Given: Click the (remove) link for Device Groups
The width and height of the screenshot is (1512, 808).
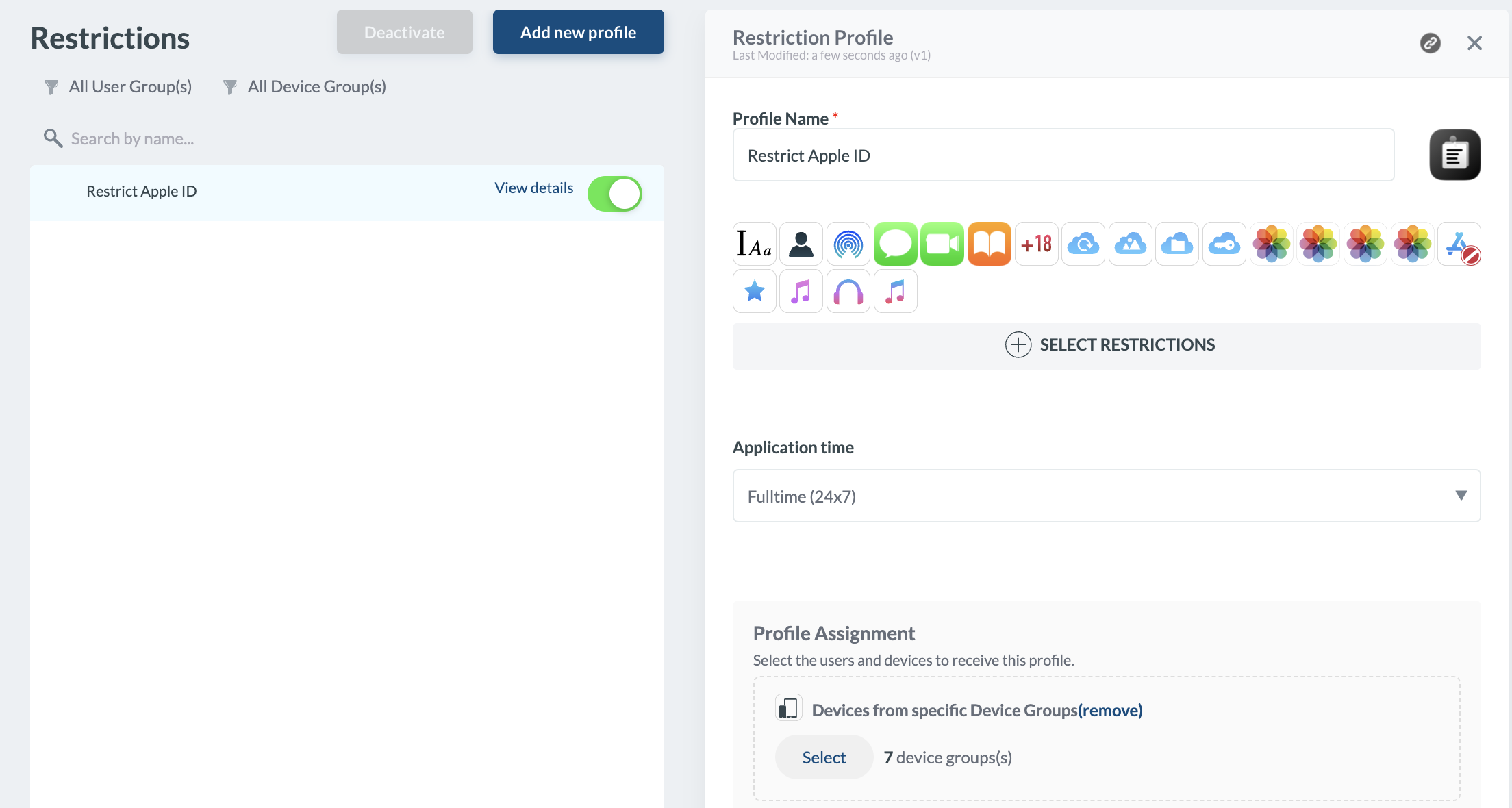Looking at the screenshot, I should pos(1110,711).
